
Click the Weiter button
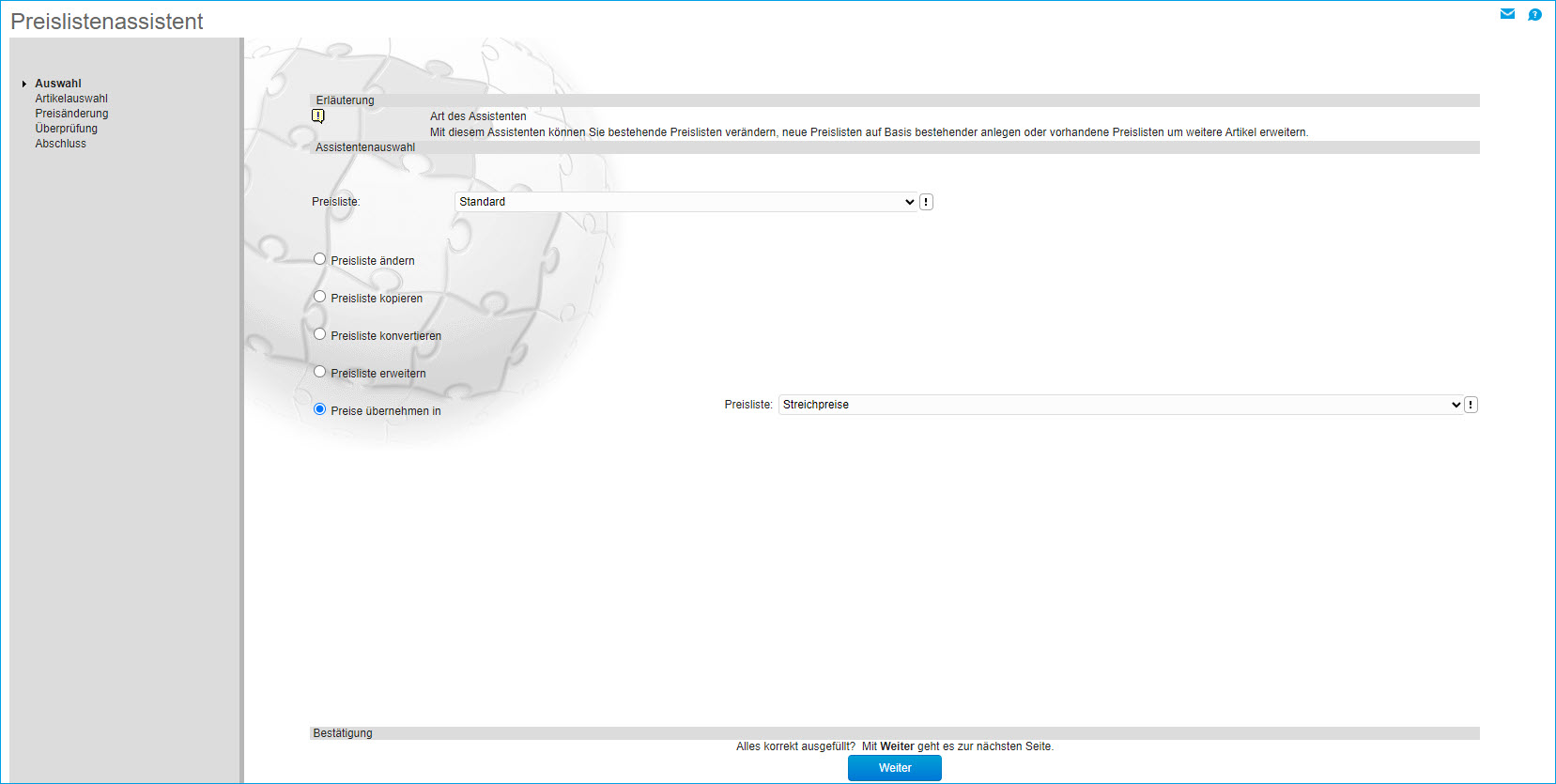[895, 768]
